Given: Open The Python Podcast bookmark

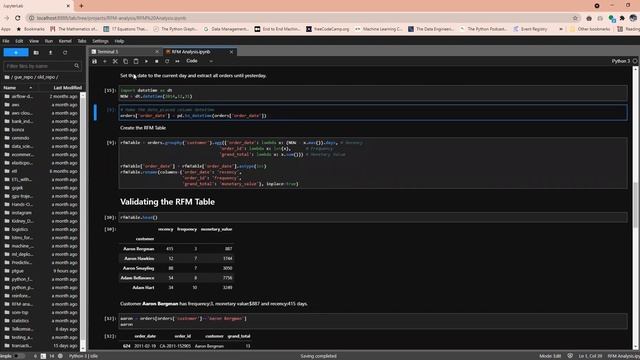Looking at the screenshot, I should [x=483, y=29].
